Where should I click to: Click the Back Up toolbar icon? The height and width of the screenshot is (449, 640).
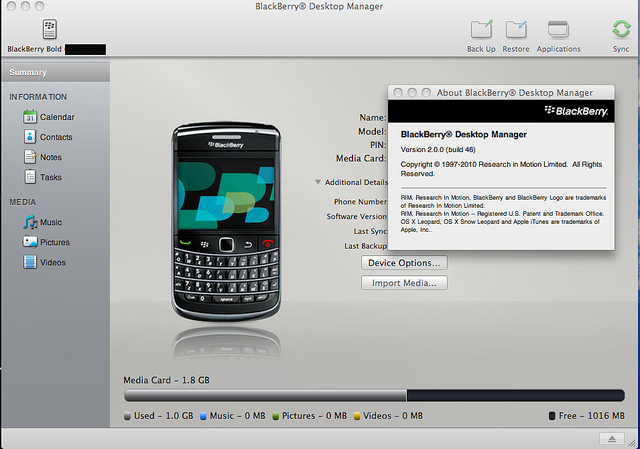pyautogui.click(x=481, y=29)
